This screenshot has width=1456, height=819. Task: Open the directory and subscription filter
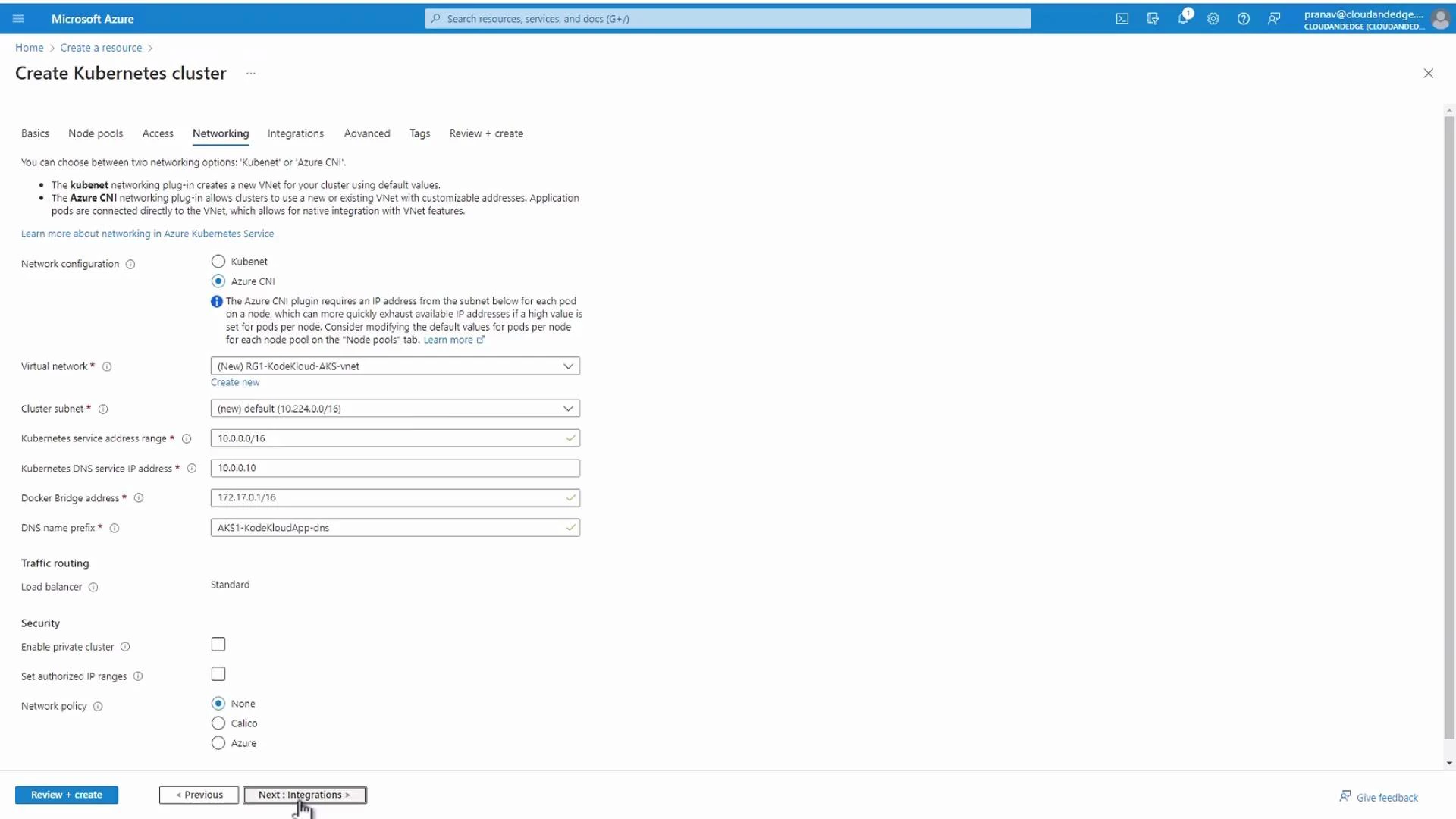click(1153, 18)
